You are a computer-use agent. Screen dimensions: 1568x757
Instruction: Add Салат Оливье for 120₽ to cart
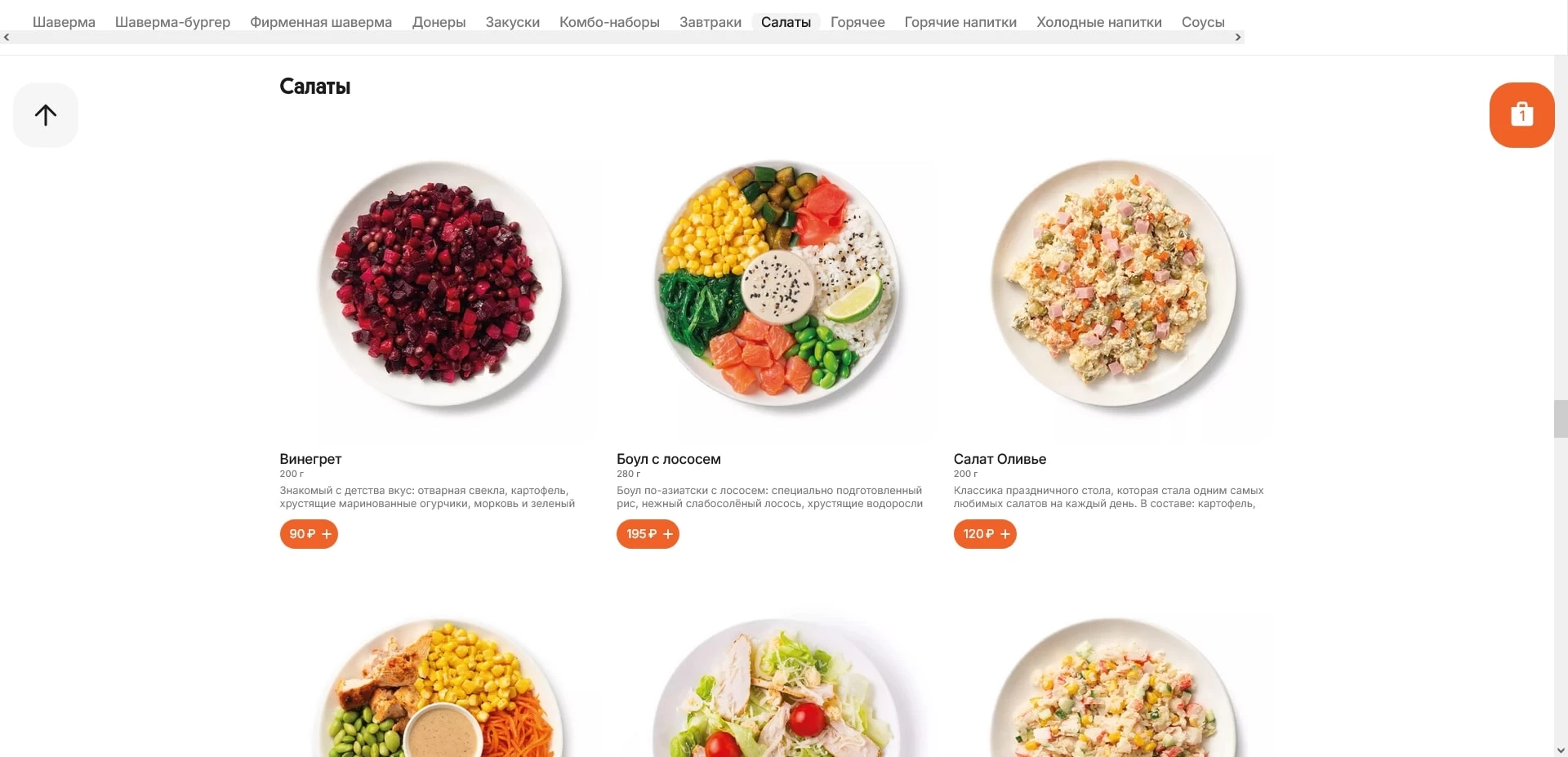985,534
